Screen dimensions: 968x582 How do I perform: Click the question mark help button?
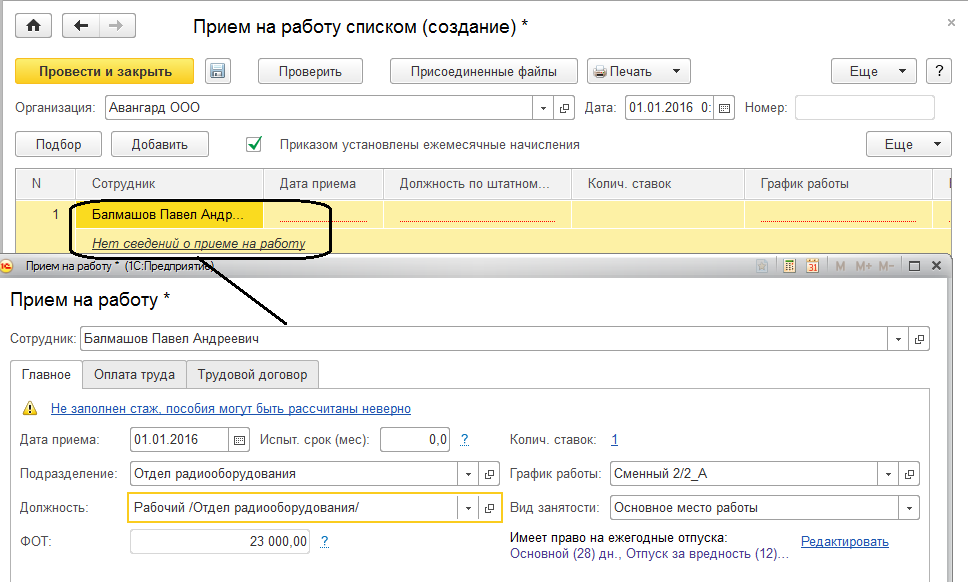(938, 71)
